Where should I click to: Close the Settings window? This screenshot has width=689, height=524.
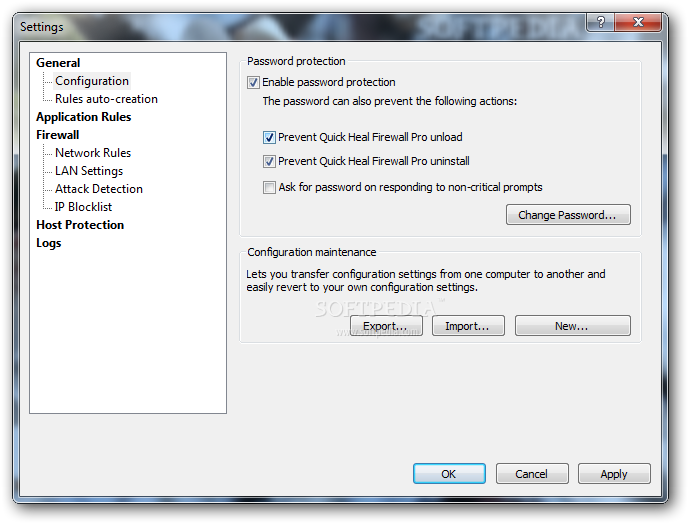point(638,22)
